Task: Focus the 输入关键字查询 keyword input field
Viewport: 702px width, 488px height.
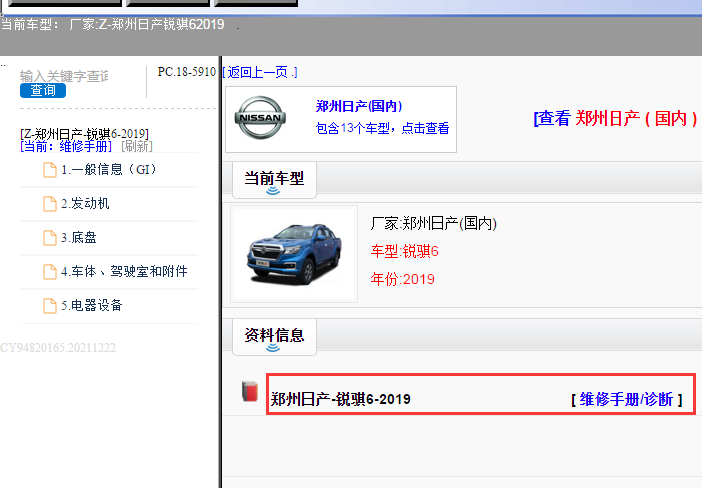Action: 64,76
